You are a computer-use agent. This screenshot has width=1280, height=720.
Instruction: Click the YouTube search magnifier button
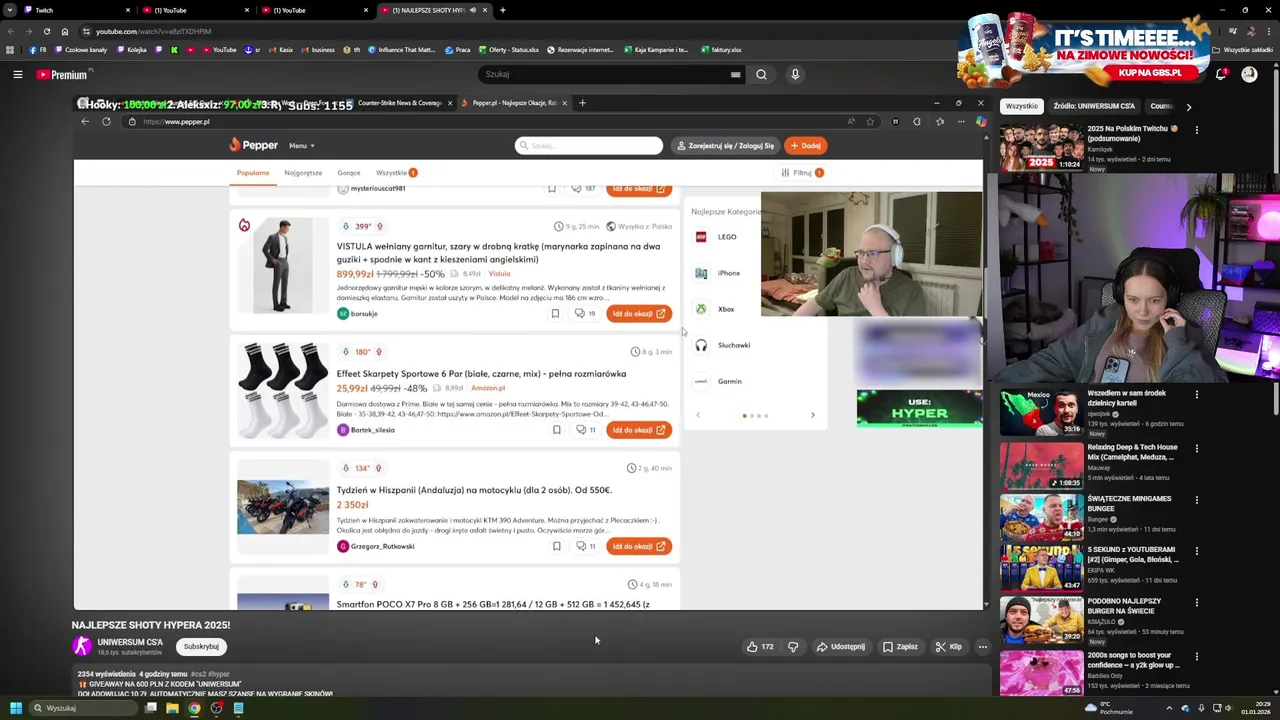coord(761,74)
